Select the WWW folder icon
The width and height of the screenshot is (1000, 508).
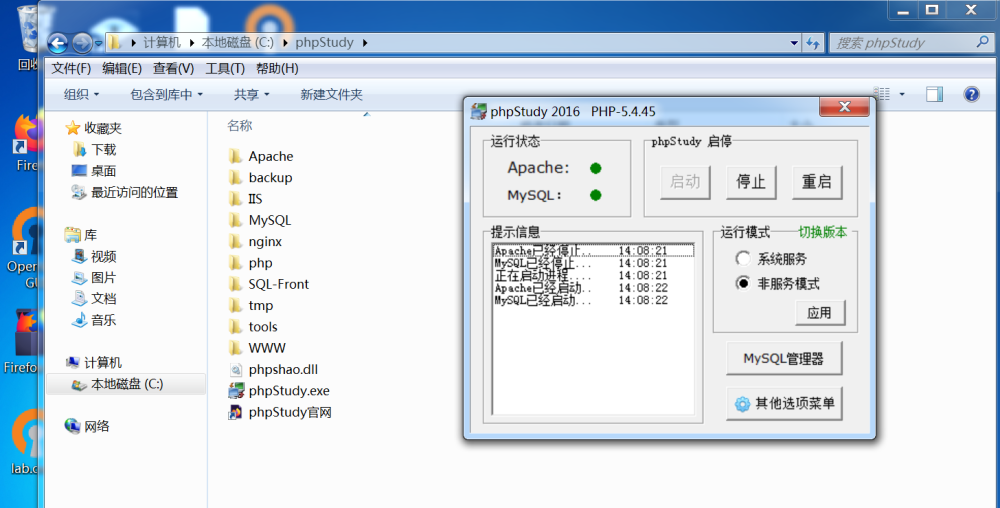coord(236,348)
